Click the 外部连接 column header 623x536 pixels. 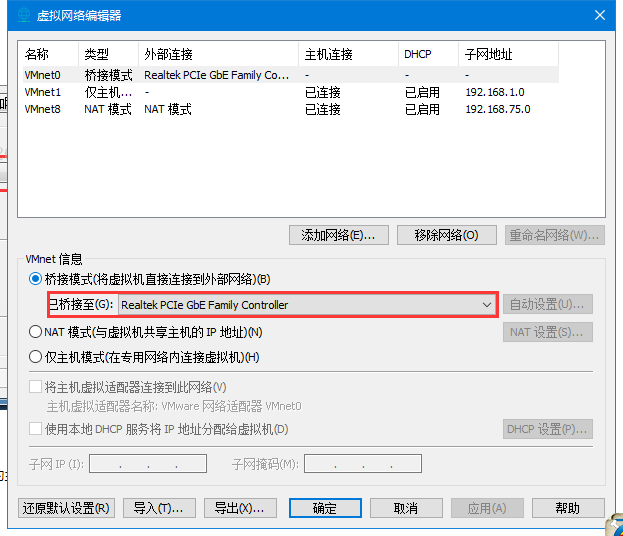(219, 54)
